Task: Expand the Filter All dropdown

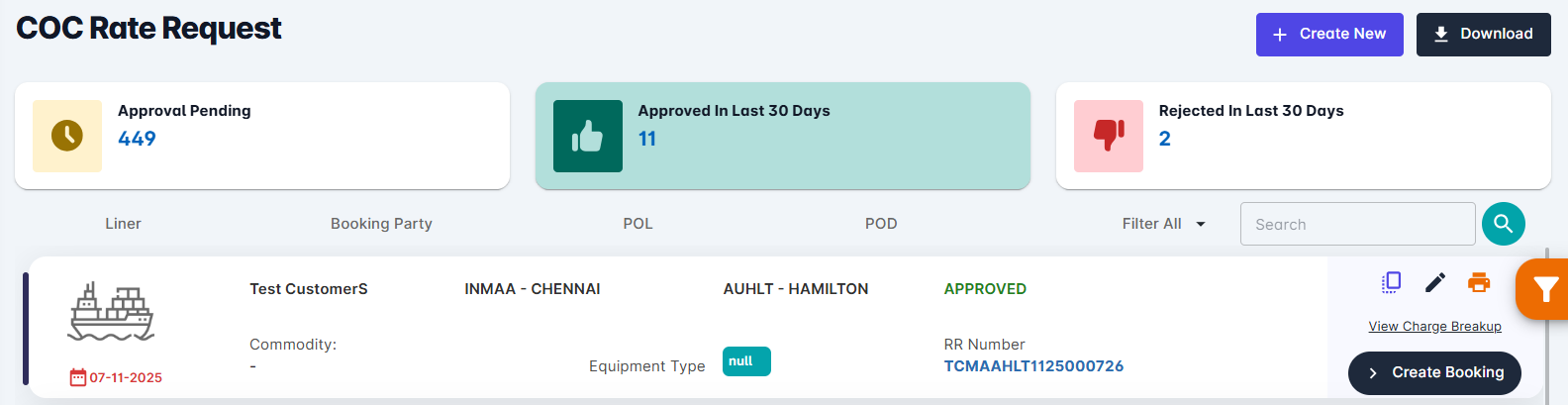Action: pyautogui.click(x=1163, y=224)
